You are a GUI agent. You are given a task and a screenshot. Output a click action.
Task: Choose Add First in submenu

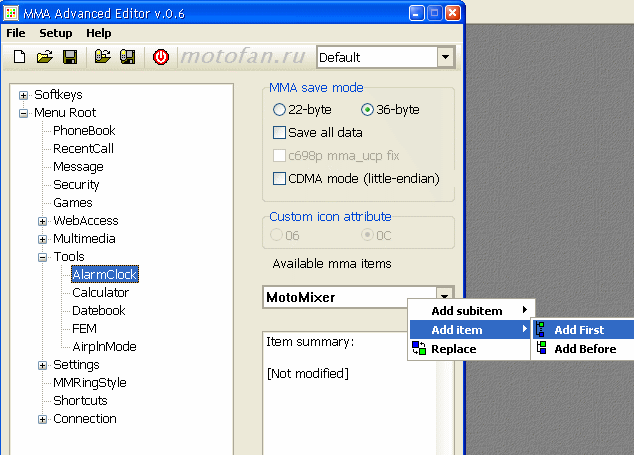pyautogui.click(x=583, y=330)
